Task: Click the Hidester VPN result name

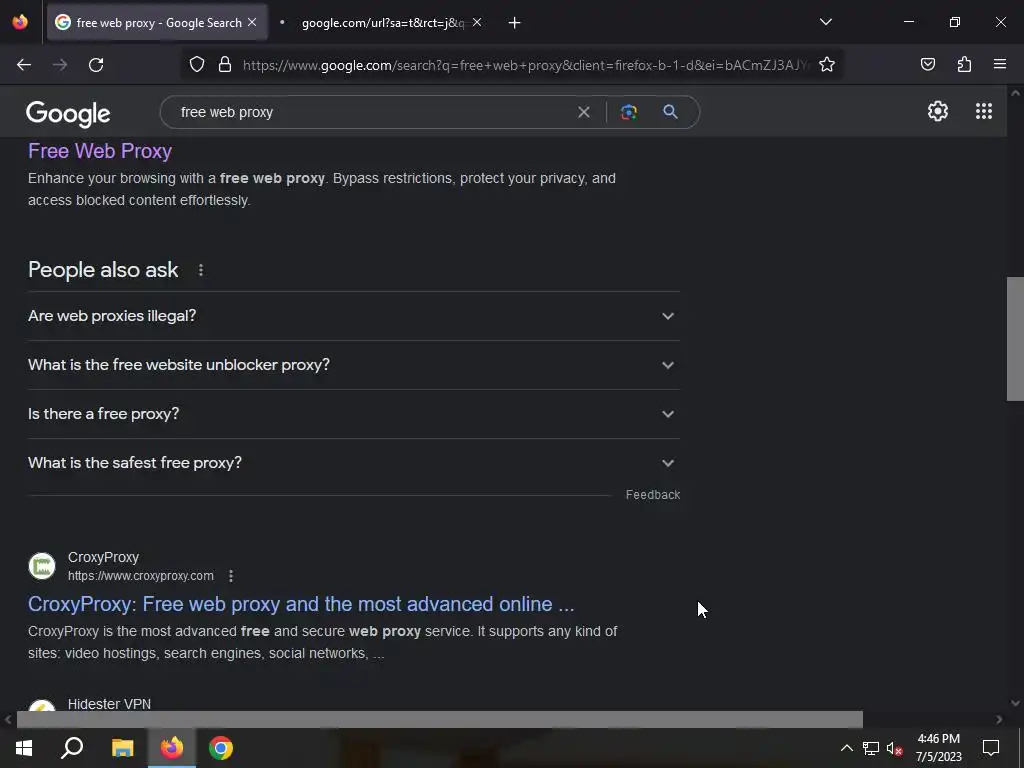Action: [109, 704]
